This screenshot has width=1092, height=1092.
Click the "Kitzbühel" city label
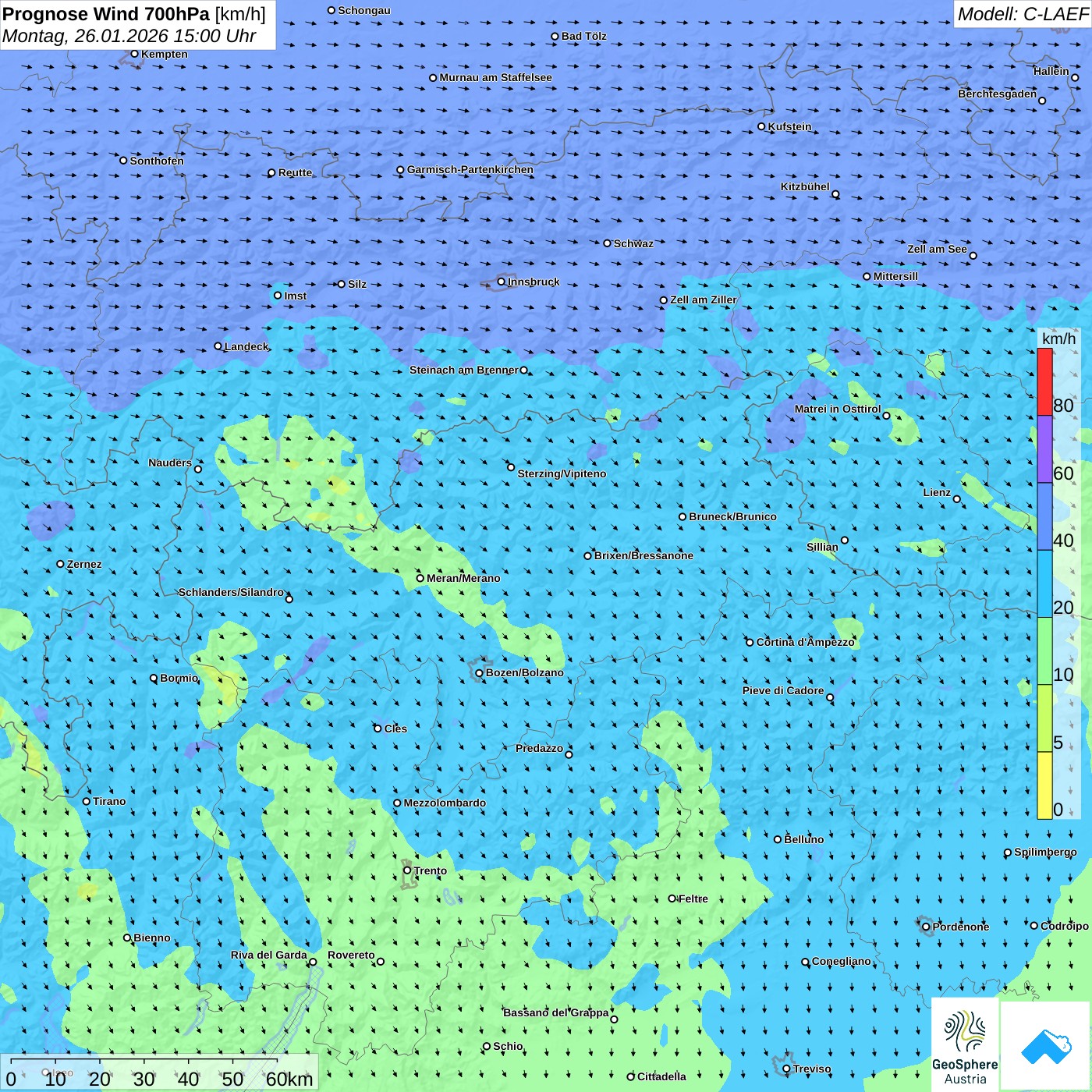point(805,186)
